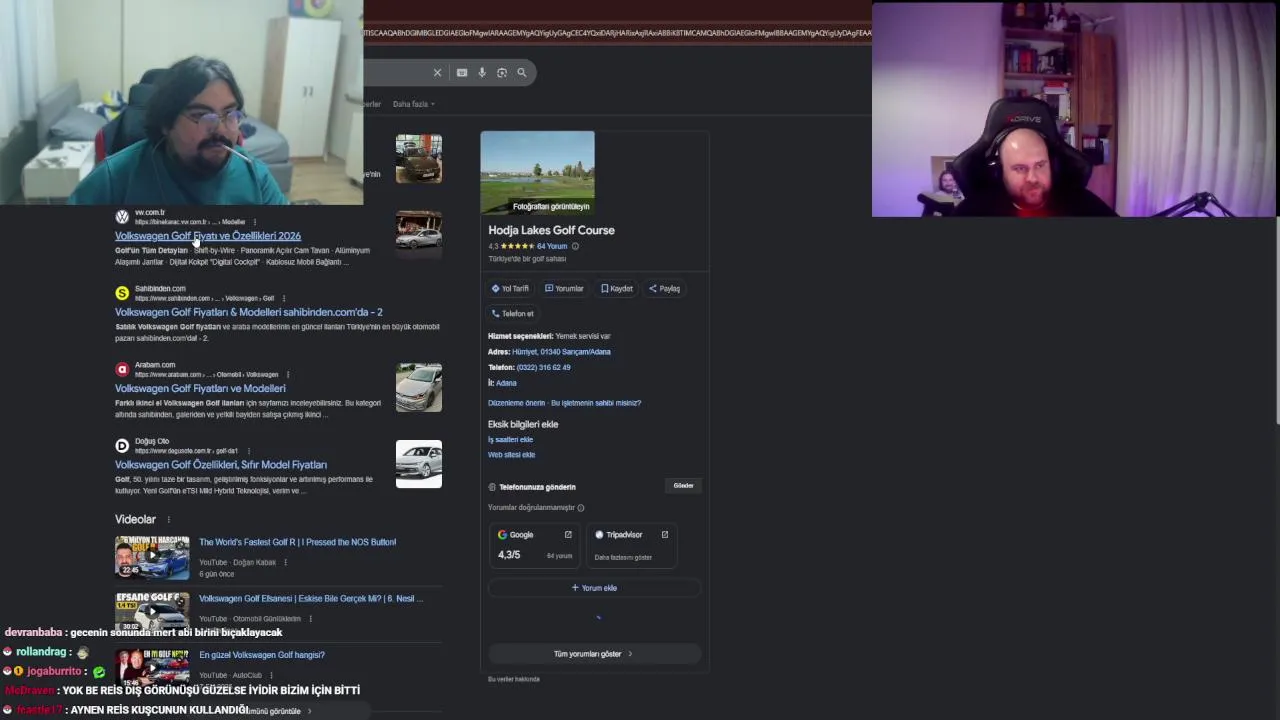Share the place with 'Paylaş' button
This screenshot has height=720, width=1280.
click(665, 288)
